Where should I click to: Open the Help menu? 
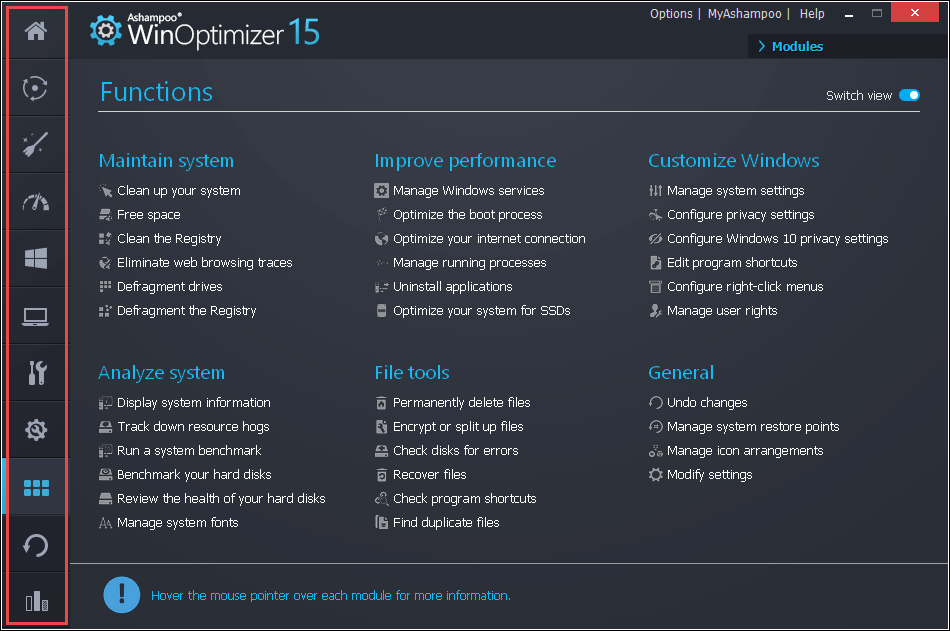[812, 13]
